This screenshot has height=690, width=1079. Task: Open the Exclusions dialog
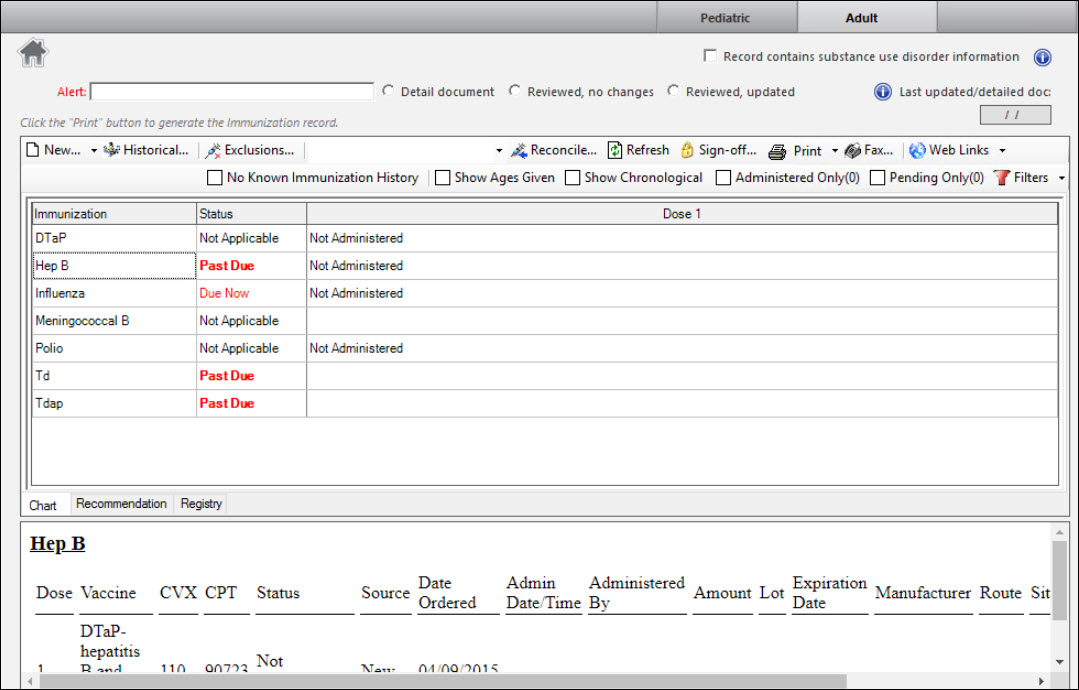pos(249,150)
